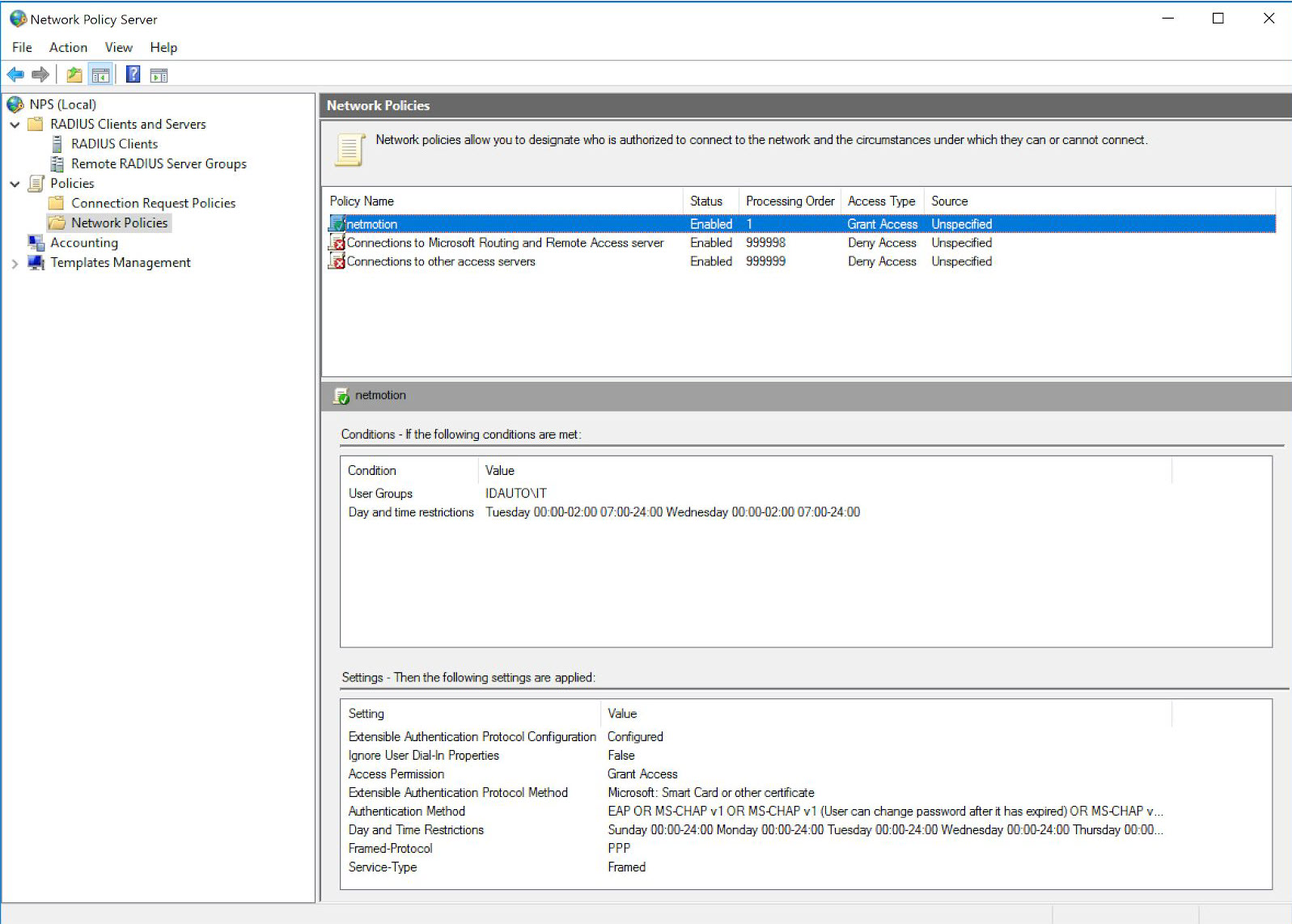Click the Condition column header
This screenshot has width=1292, height=924.
410,470
